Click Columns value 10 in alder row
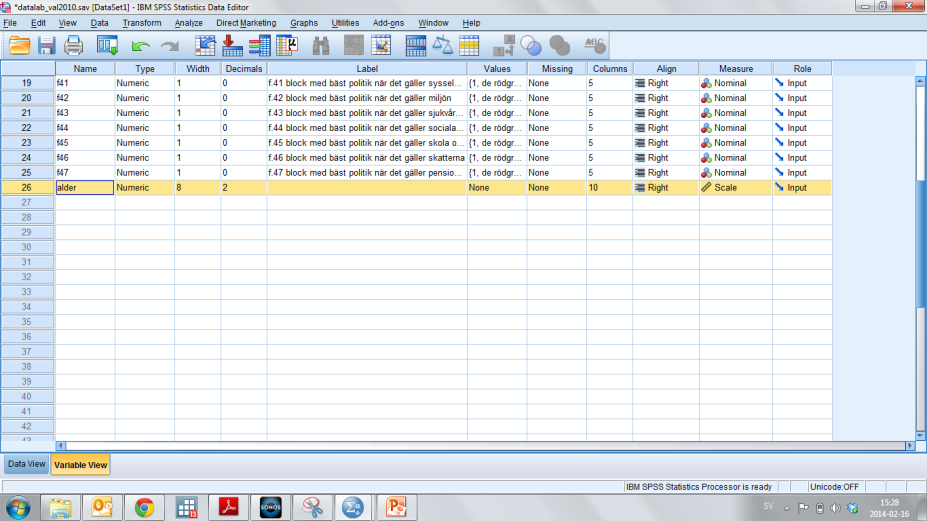 click(610, 187)
